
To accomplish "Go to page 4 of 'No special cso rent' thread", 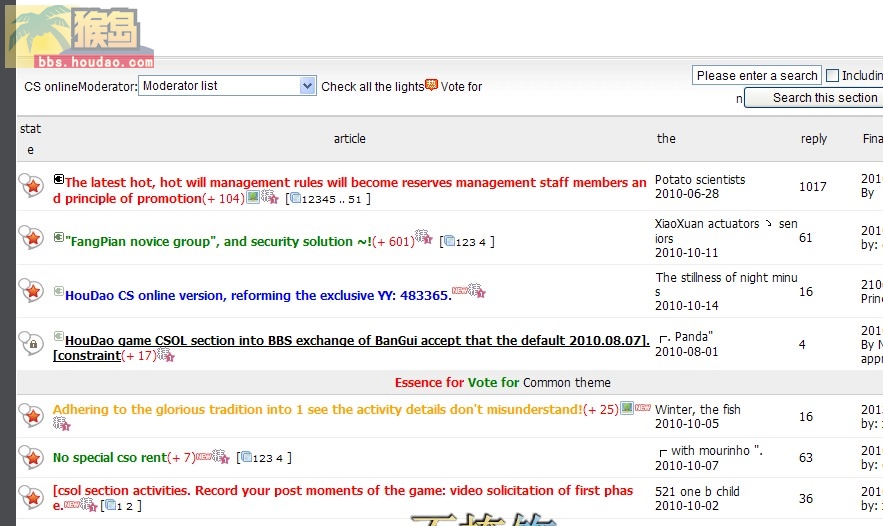I will pos(279,458).
